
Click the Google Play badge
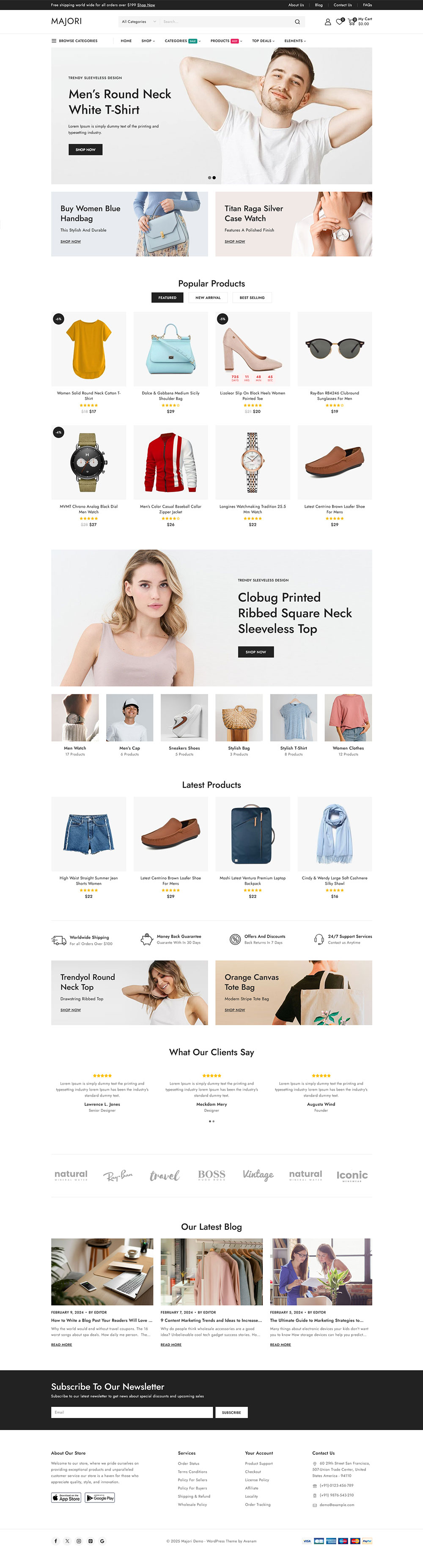point(100,1497)
